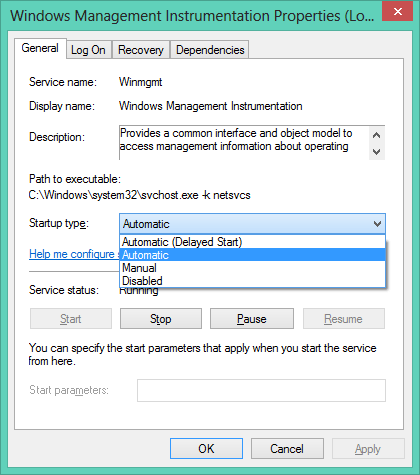Screen dimensions: 420x475
Task: Stop the running service
Action: click(161, 319)
